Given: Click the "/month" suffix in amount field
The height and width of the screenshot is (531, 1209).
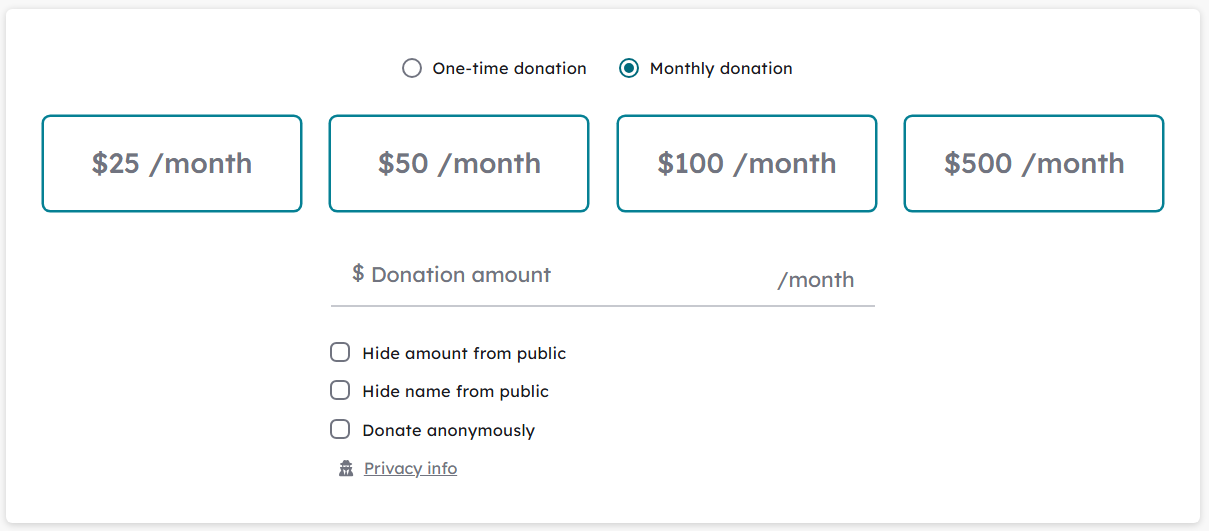Looking at the screenshot, I should pos(816,280).
